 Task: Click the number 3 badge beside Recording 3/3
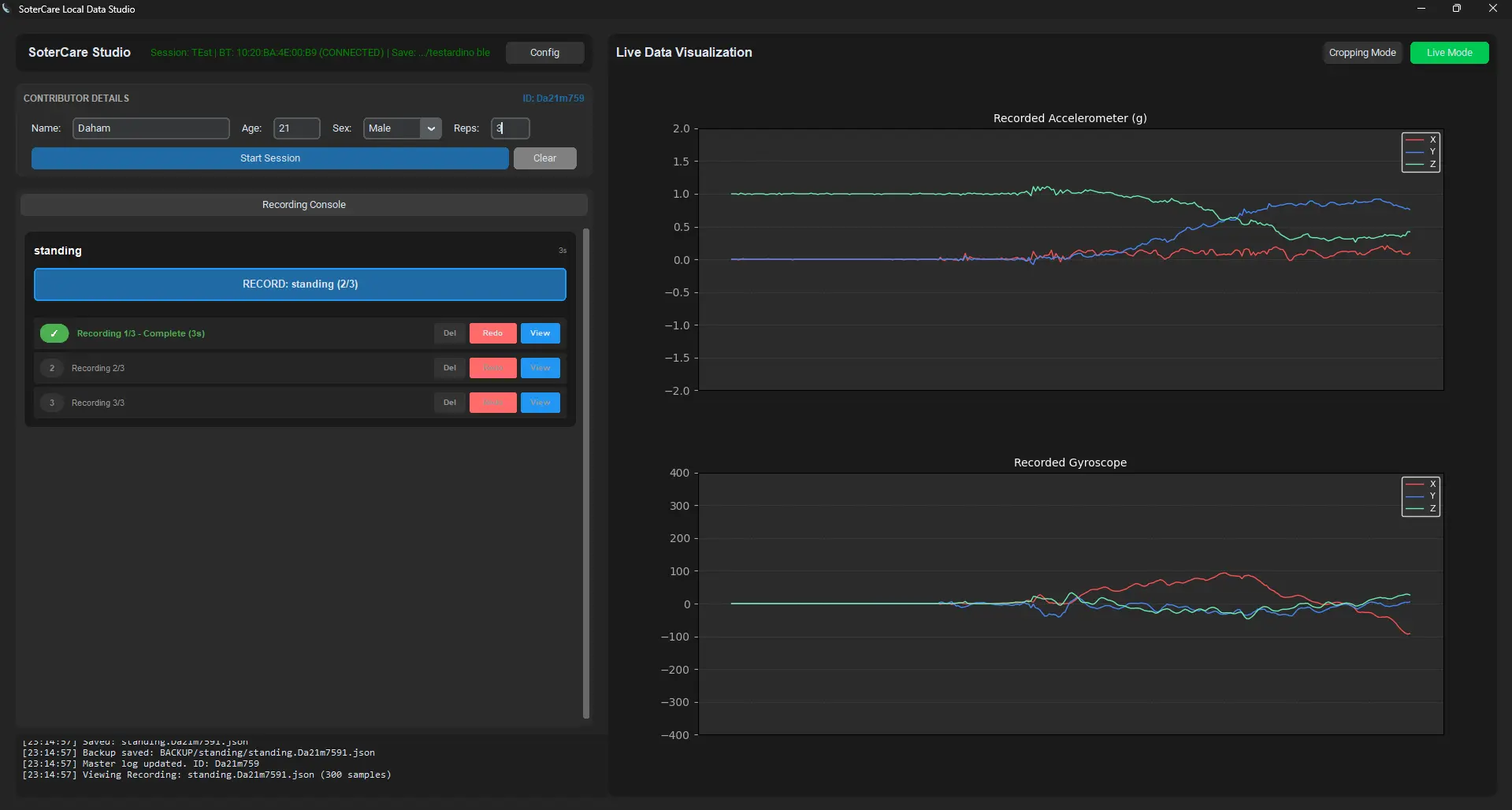pos(52,403)
